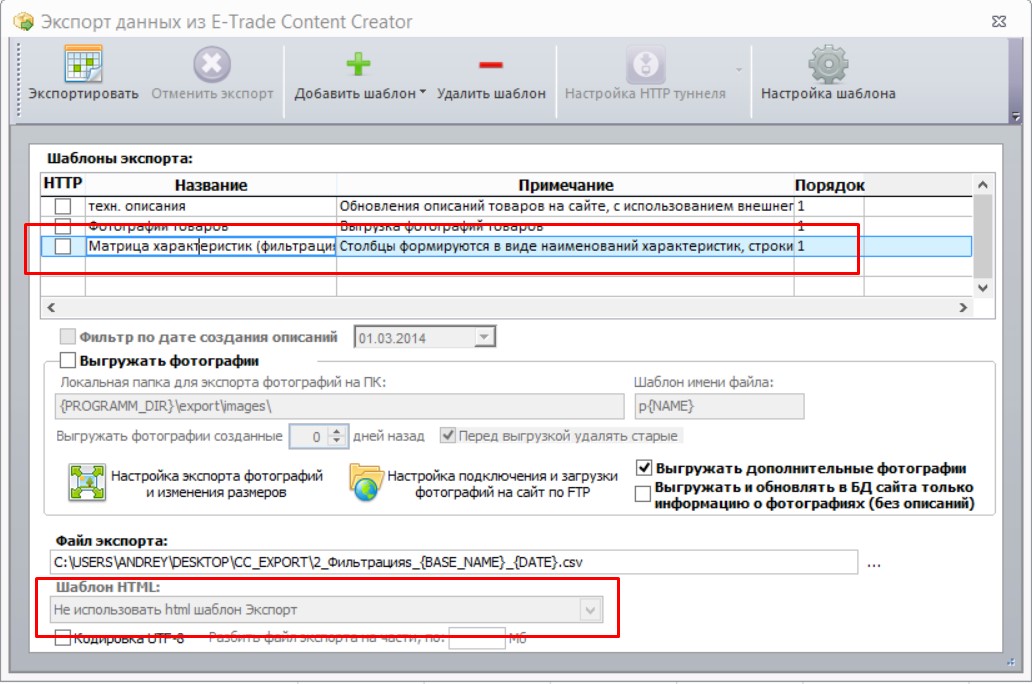
Task: Toggle the Кодировка UTF-8 checkbox
Action: click(63, 637)
